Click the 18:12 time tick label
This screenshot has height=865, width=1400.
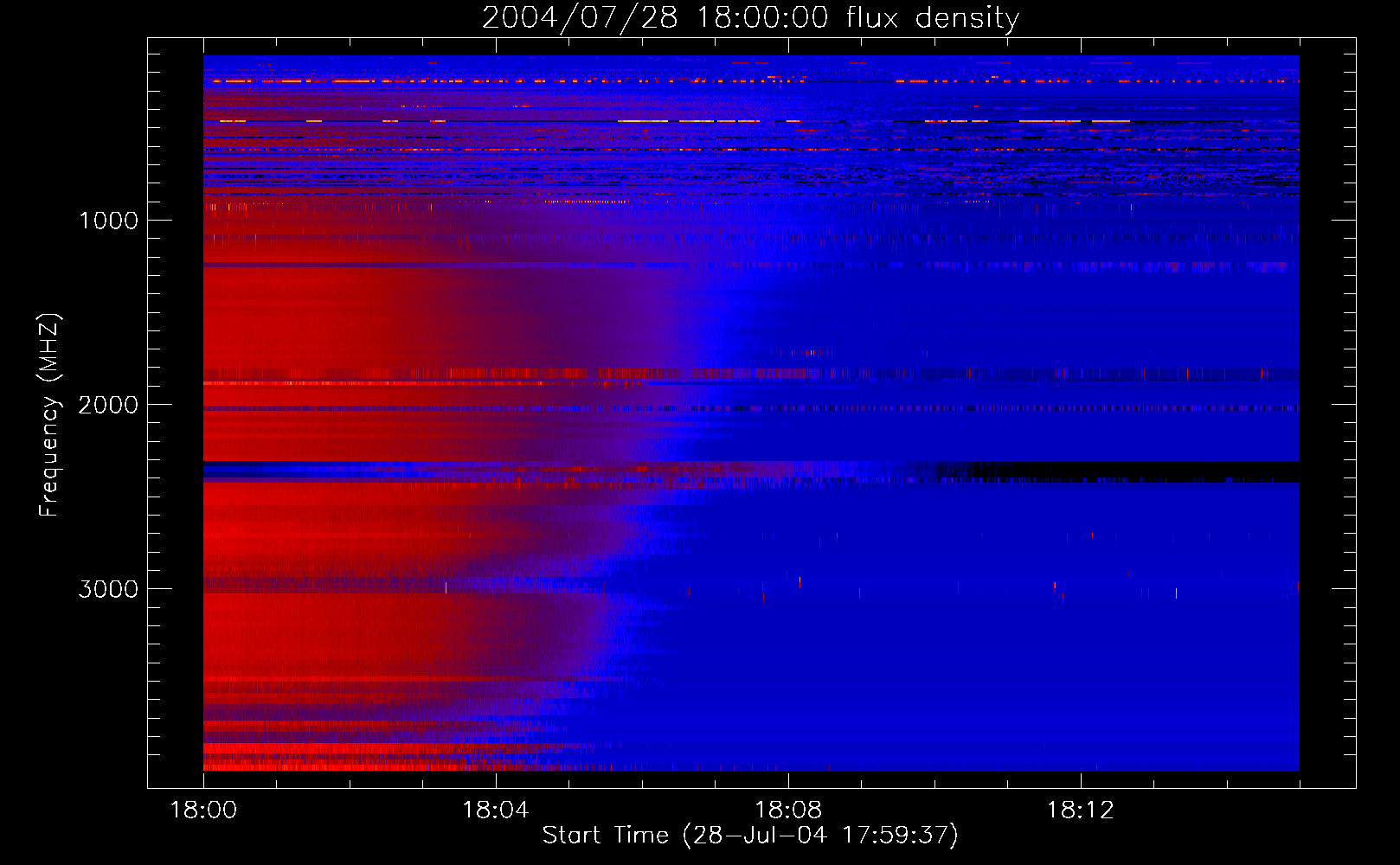(1081, 811)
